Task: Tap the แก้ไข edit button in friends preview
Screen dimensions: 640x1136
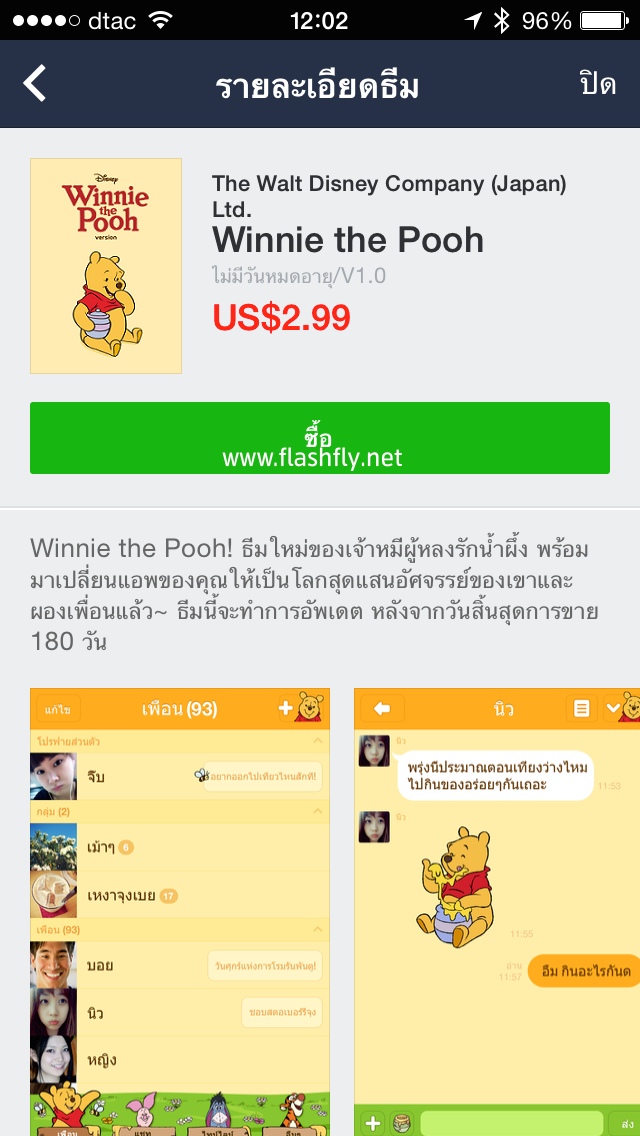Action: click(58, 709)
